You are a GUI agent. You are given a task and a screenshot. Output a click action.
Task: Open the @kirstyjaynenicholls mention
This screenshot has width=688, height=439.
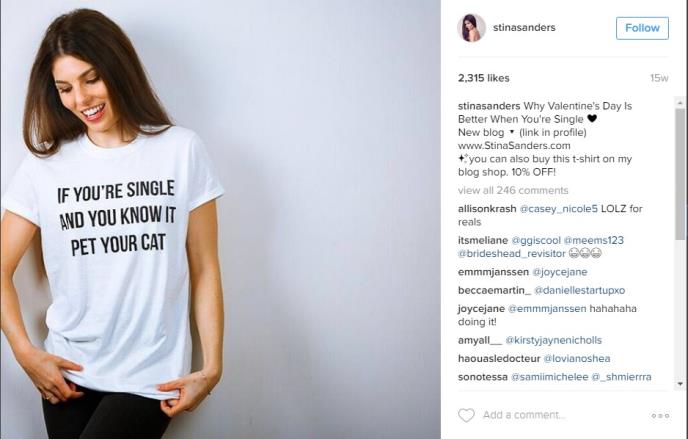(x=553, y=340)
